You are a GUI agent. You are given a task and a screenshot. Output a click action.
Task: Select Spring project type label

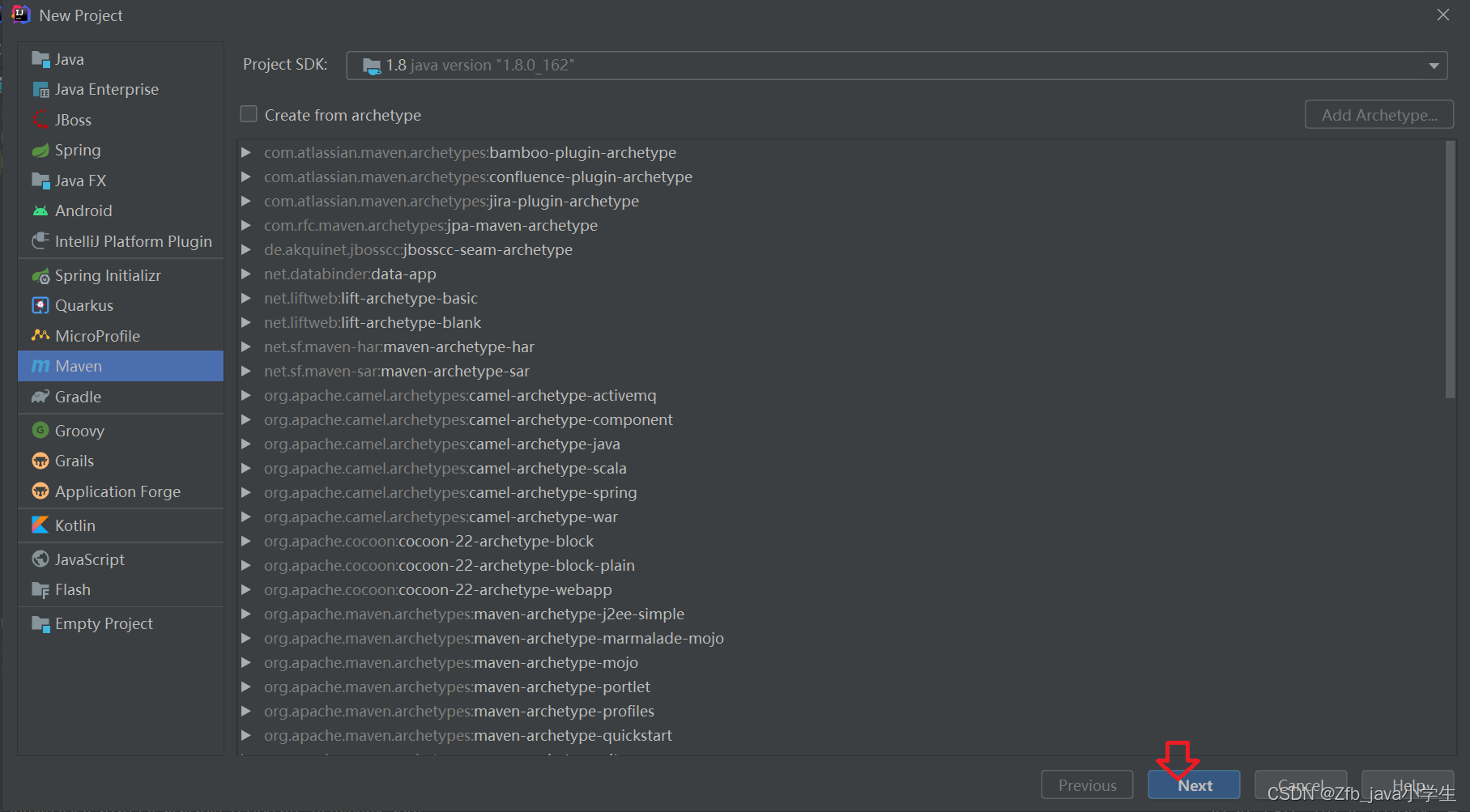pos(78,150)
